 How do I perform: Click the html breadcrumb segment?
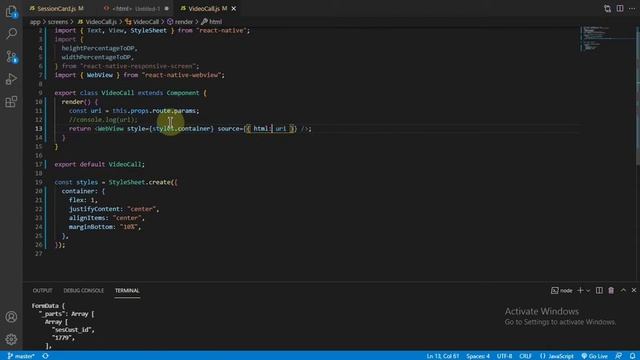[211, 22]
